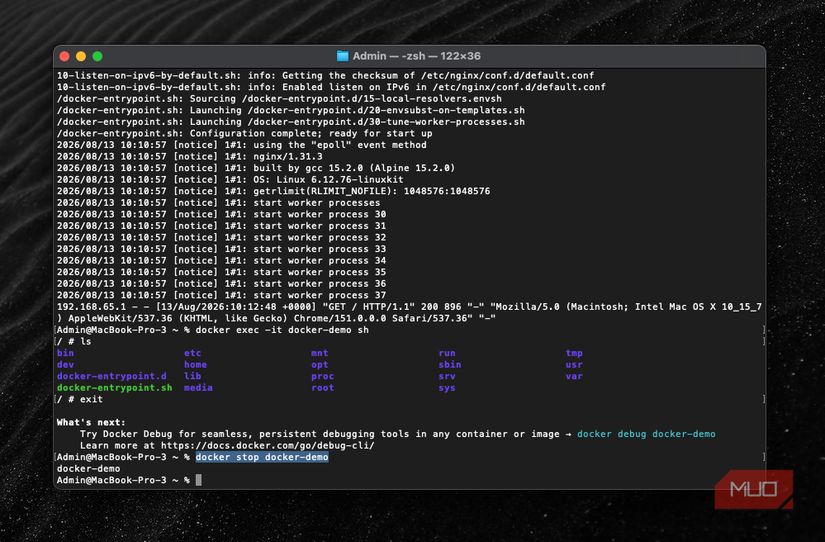This screenshot has width=825, height=542.
Task: Click the 'srv' directory name
Action: coord(447,376)
